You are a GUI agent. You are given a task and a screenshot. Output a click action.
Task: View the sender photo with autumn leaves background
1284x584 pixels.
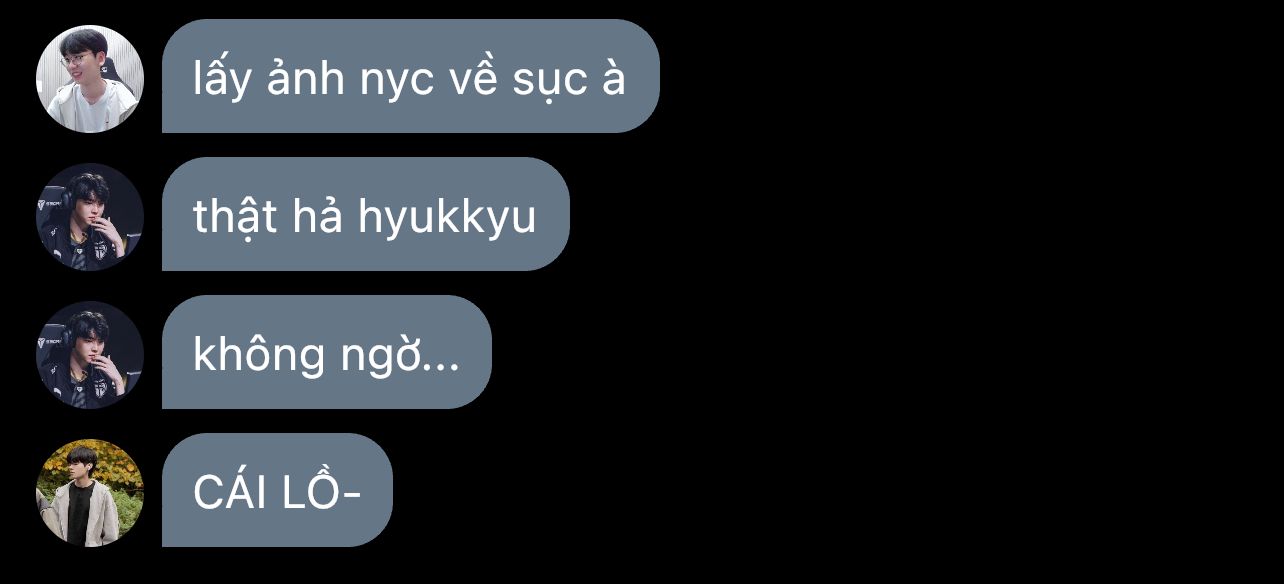(90, 493)
